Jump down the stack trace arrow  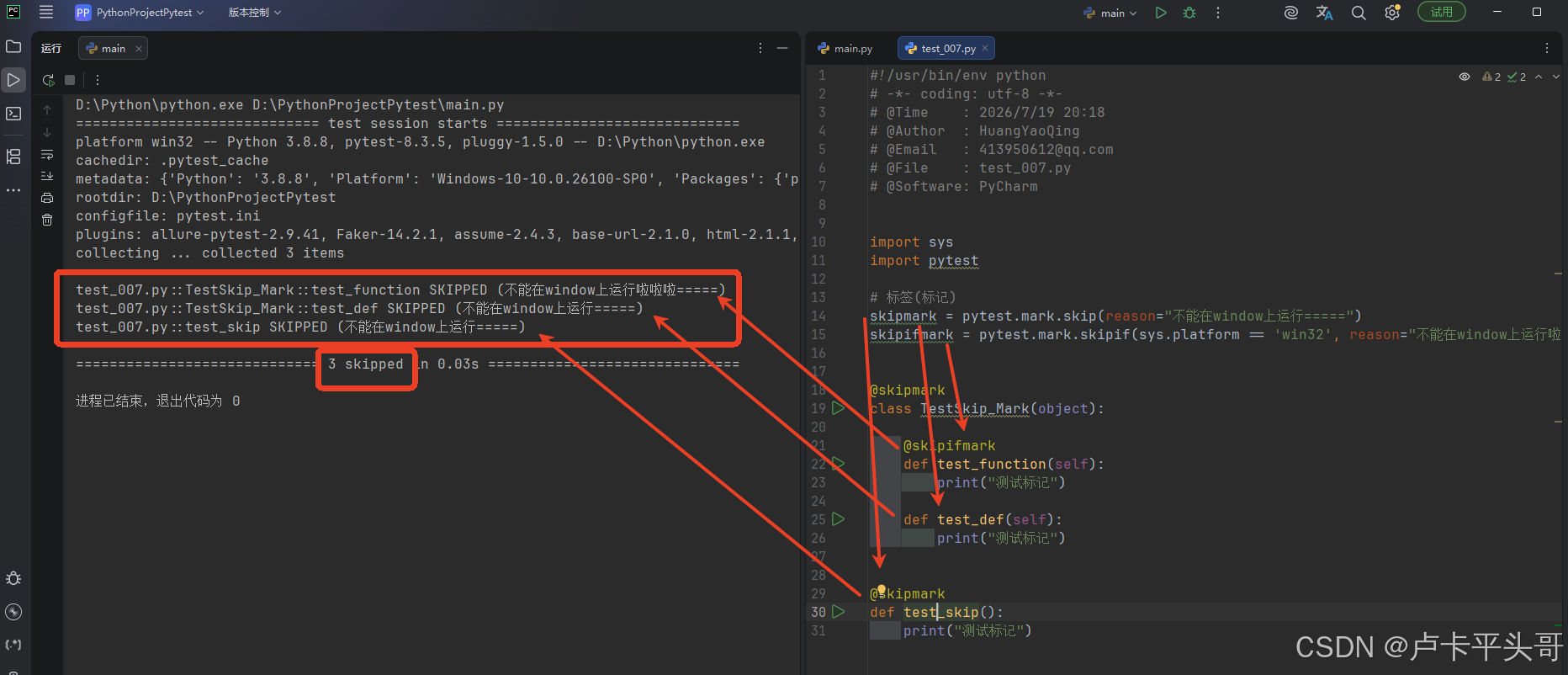coord(47,132)
